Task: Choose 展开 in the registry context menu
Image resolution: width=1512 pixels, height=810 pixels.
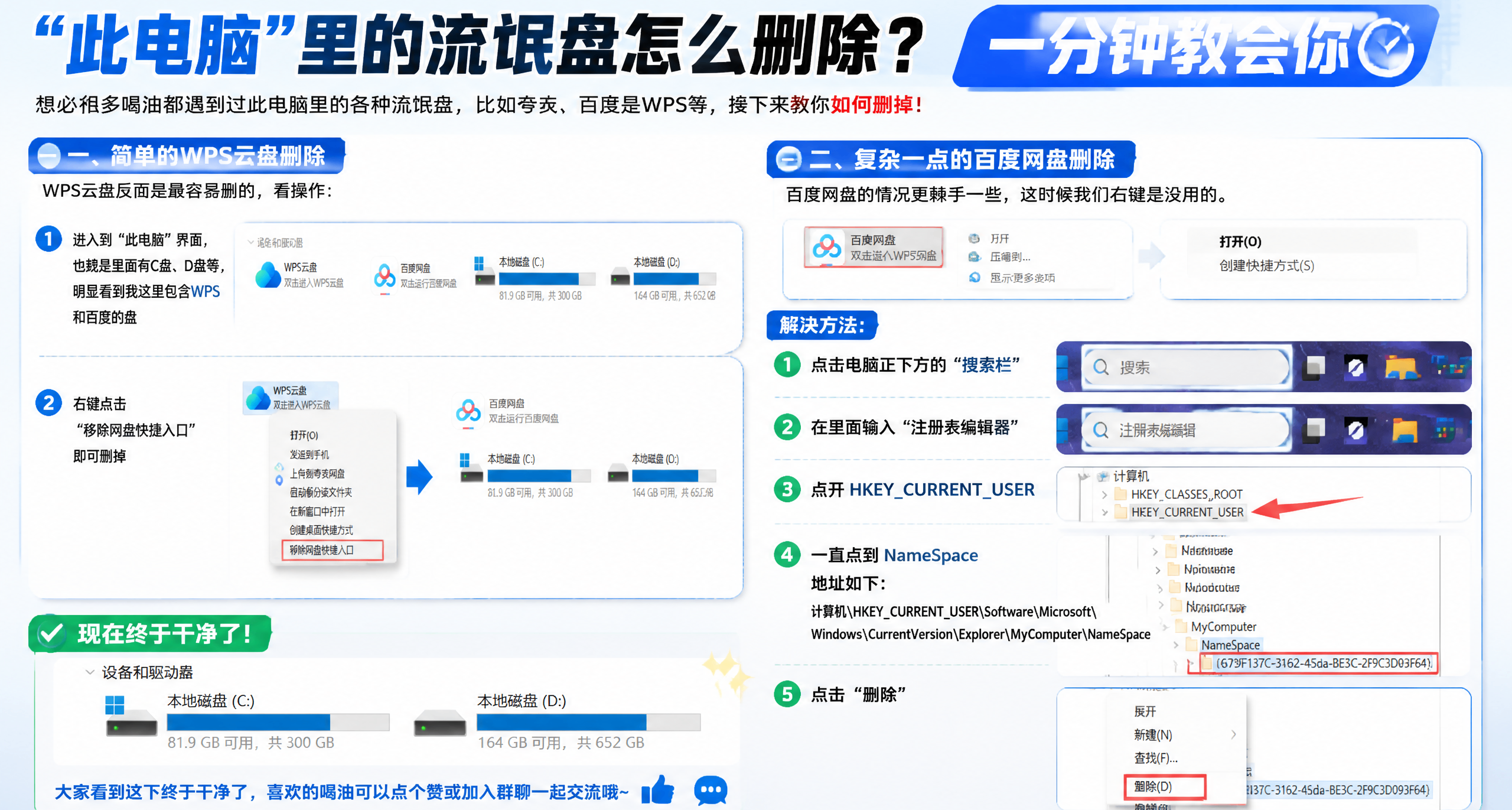Action: click(x=1145, y=711)
